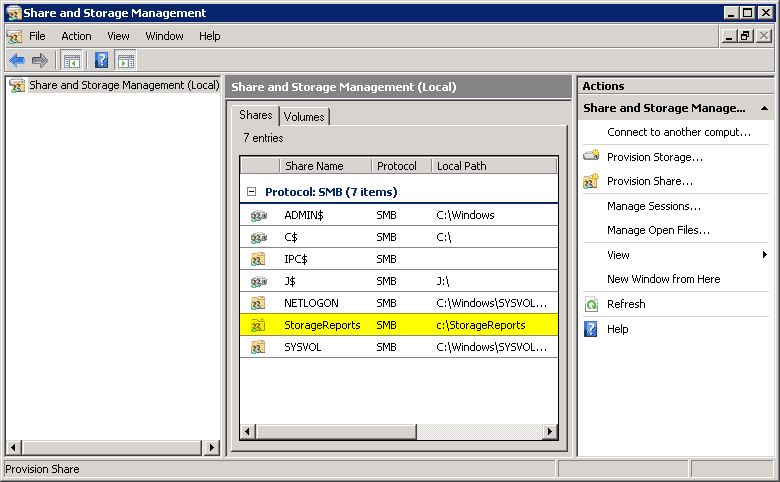Click the tree node icon for Share and Storage Management
This screenshot has width=780, height=482.
(17, 86)
